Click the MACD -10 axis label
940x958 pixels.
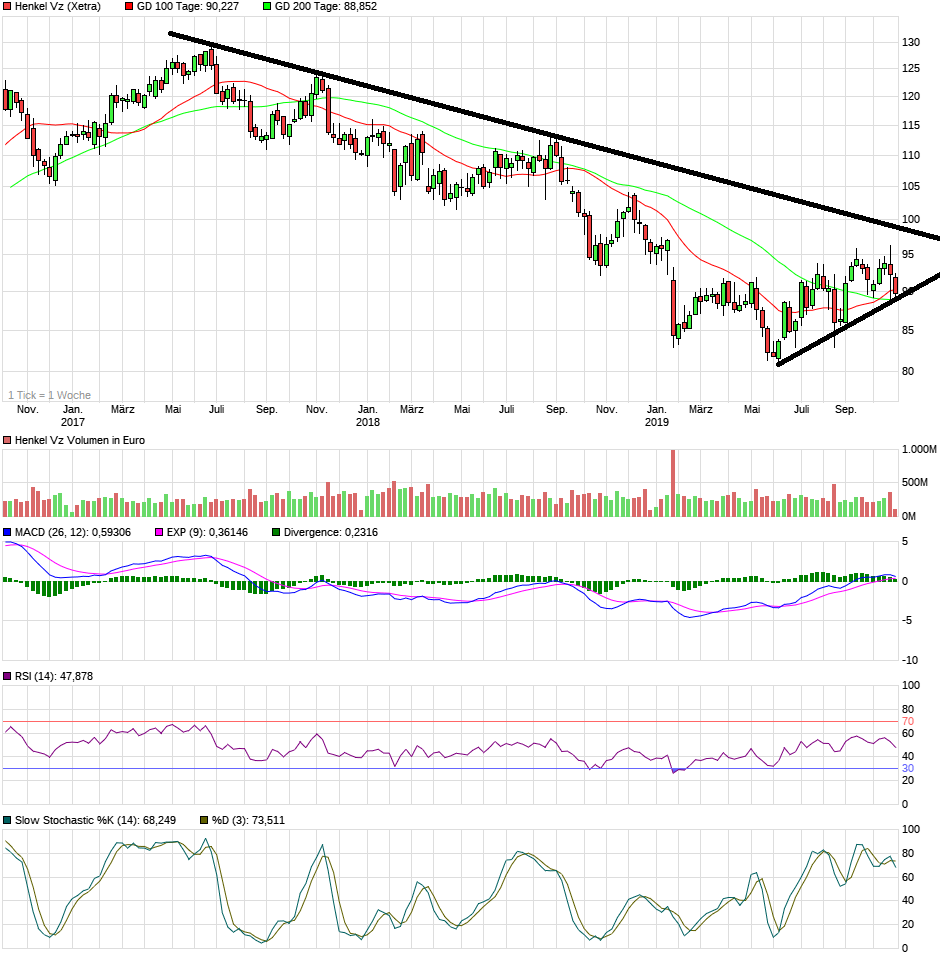[910, 660]
